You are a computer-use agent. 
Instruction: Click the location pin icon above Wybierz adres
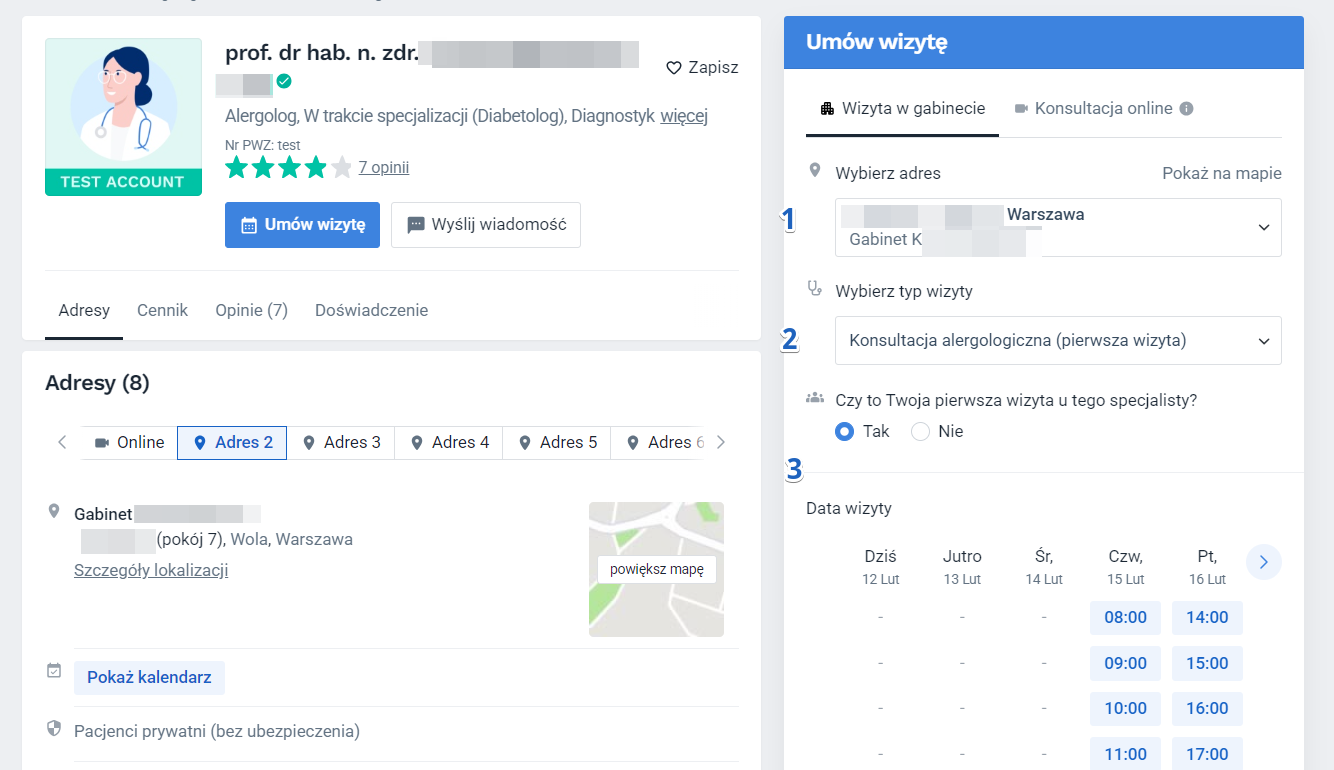(x=815, y=169)
